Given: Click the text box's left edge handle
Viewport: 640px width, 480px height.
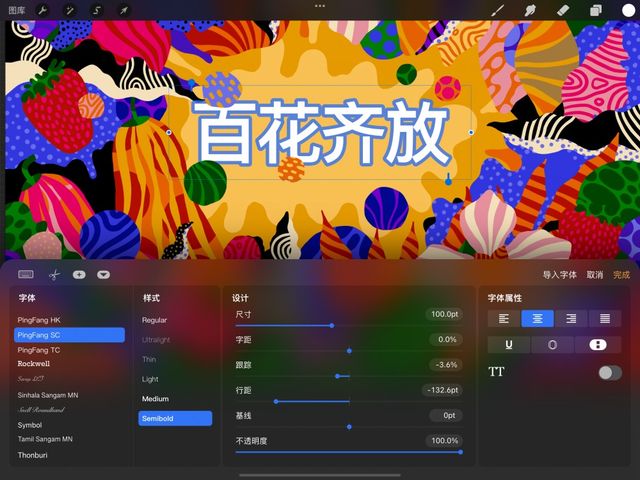Looking at the screenshot, I should (x=169, y=133).
